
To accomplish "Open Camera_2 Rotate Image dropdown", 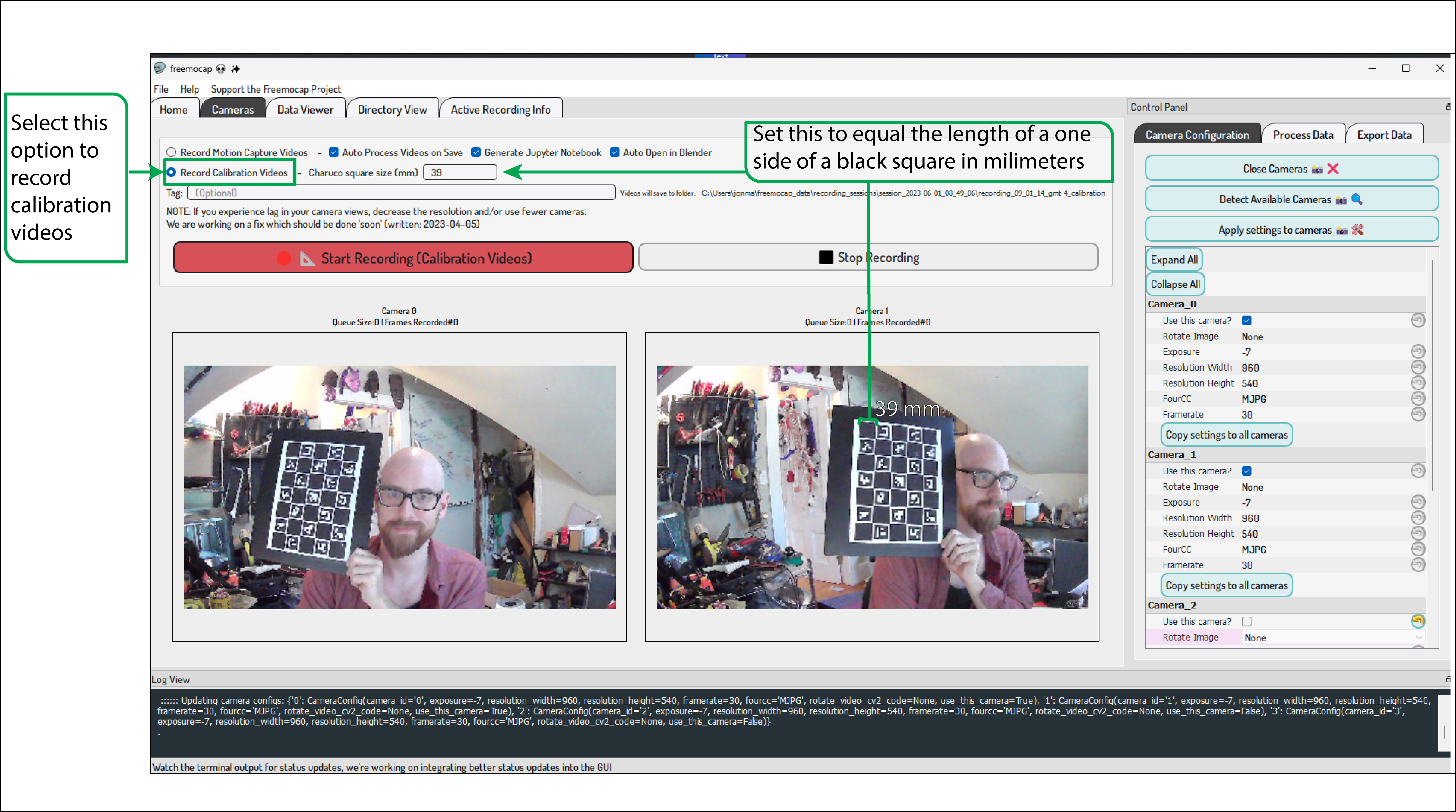I will 1333,637.
